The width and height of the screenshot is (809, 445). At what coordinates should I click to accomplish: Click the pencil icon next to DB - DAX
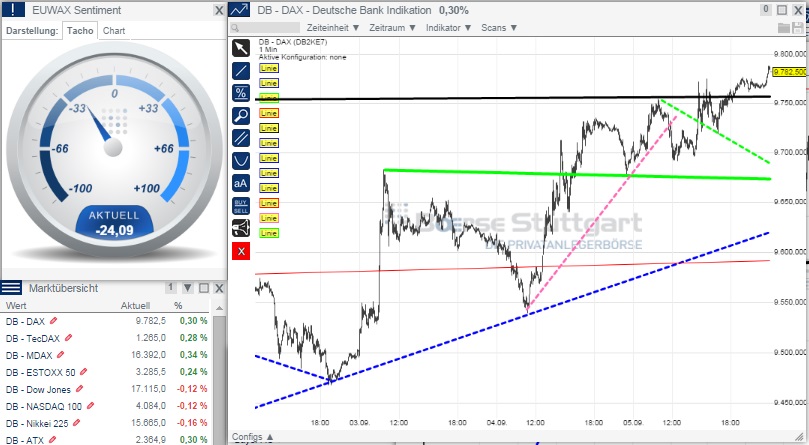tap(53, 321)
